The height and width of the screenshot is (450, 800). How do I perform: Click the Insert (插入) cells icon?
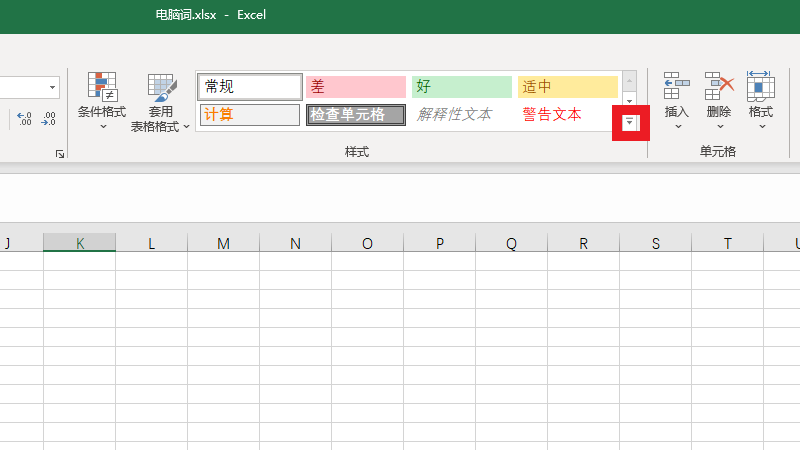pos(677,88)
